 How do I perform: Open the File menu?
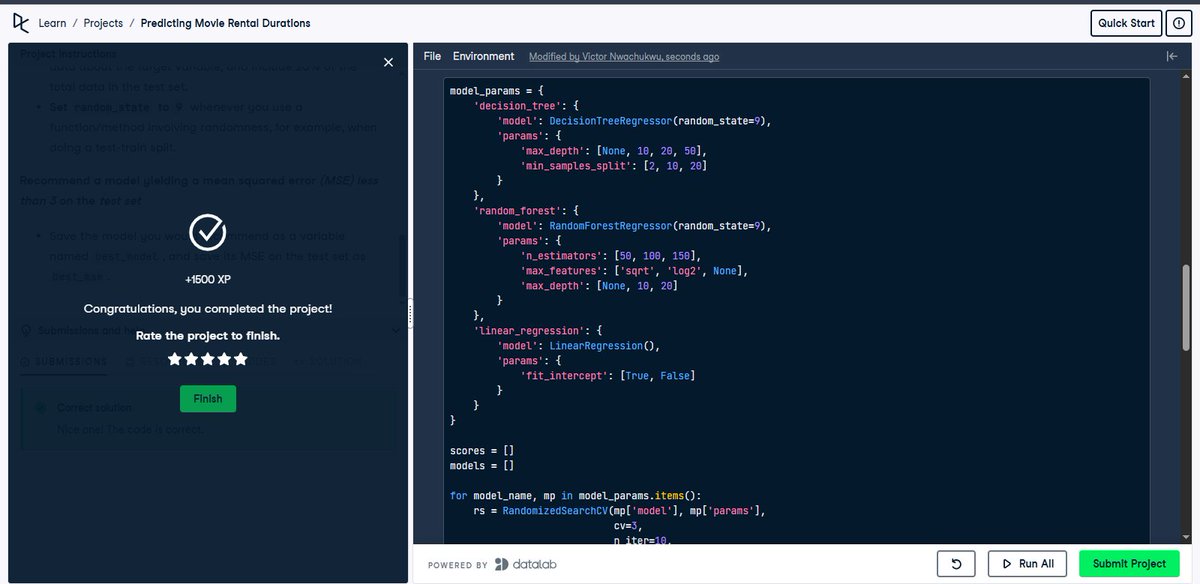(432, 56)
